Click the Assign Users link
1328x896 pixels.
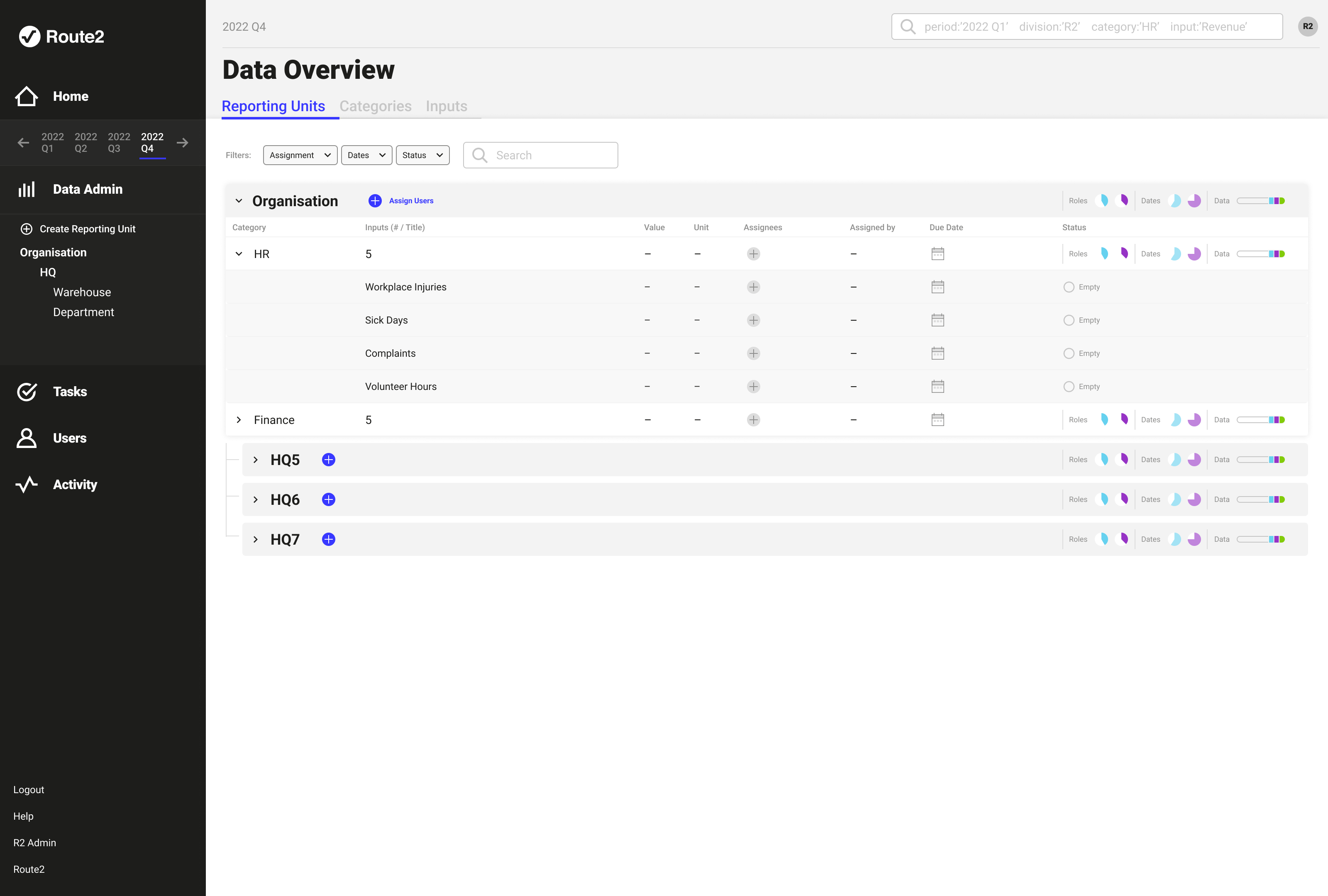(x=411, y=201)
